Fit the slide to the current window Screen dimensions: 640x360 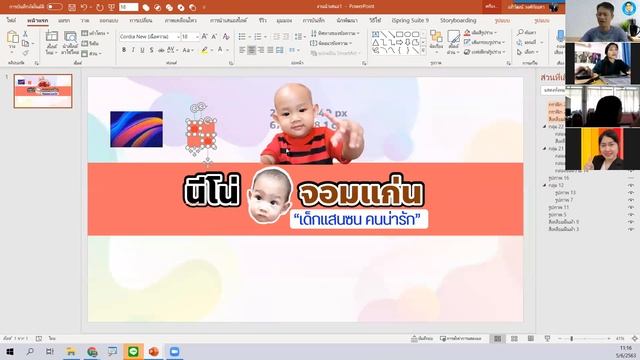[634, 339]
